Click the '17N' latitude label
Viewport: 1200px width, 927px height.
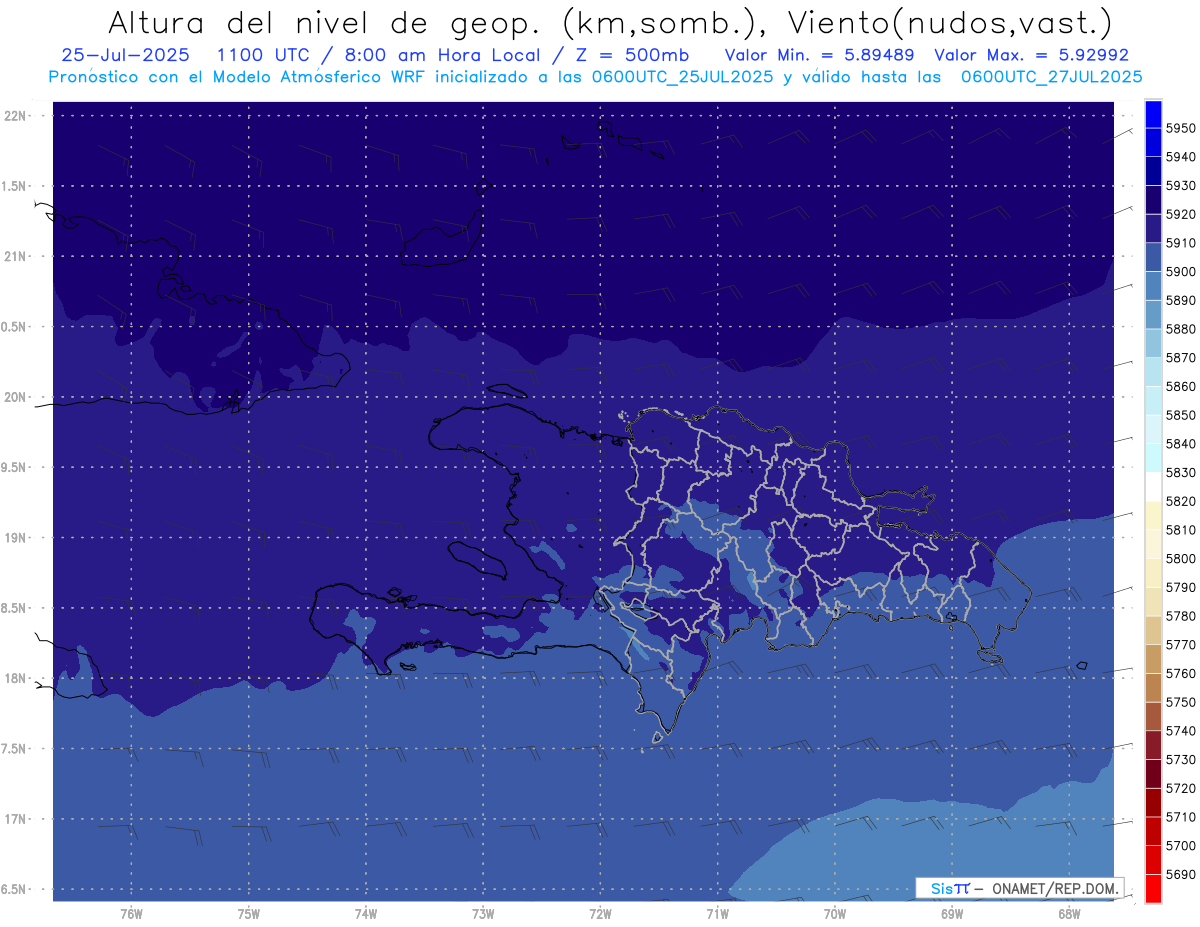click(x=16, y=819)
